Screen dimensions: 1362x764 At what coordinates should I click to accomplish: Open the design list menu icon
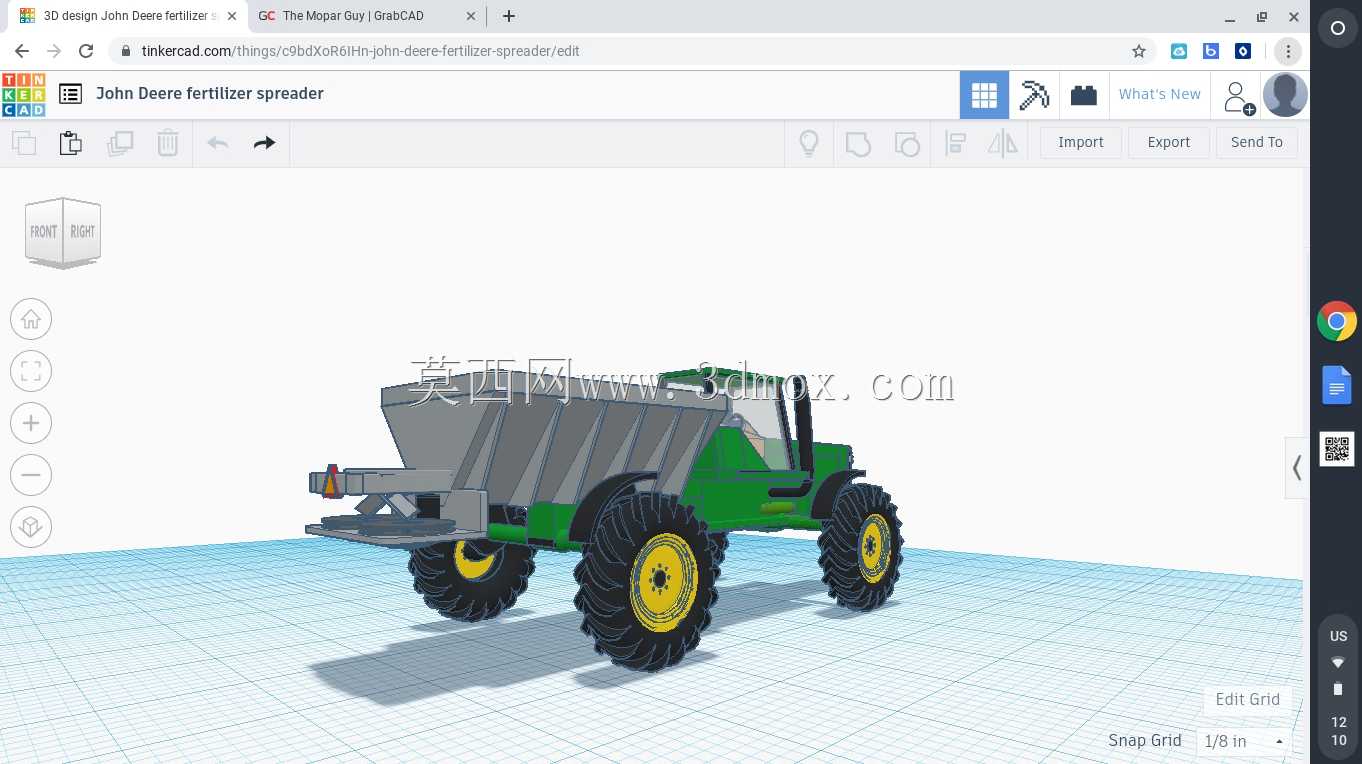(70, 94)
